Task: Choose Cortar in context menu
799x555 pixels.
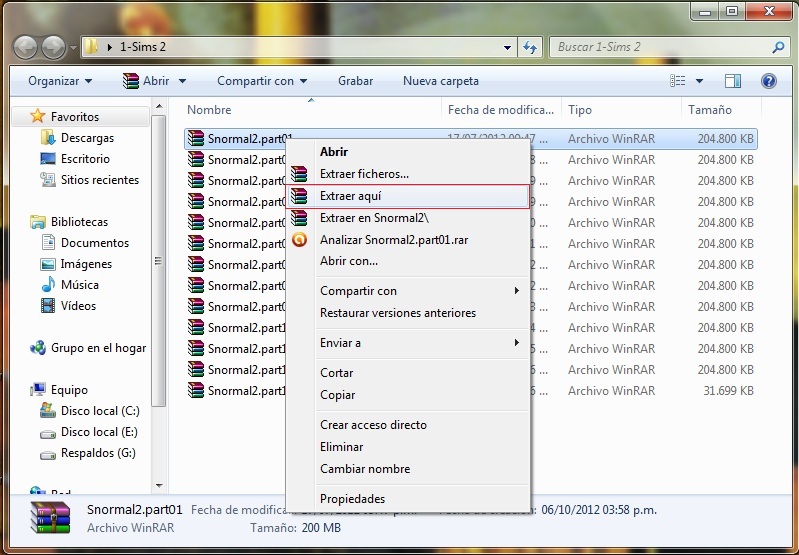Action: (408, 373)
